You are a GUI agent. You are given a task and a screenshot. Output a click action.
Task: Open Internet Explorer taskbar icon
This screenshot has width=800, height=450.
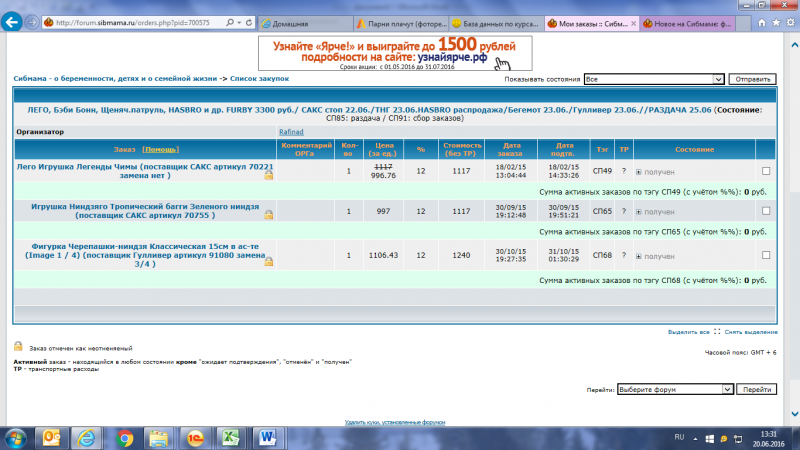point(86,438)
